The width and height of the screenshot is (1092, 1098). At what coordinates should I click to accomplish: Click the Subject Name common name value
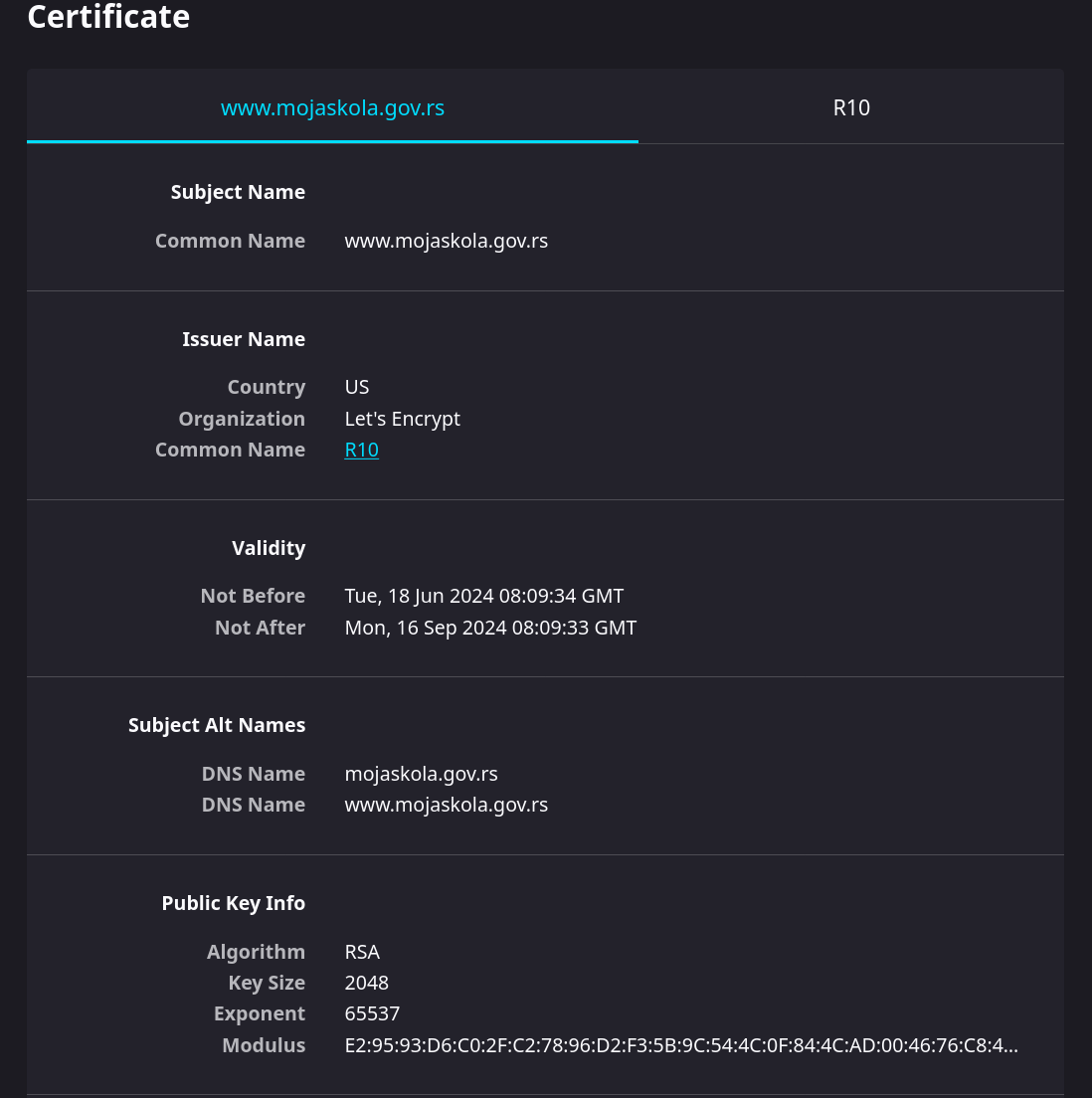(x=447, y=241)
